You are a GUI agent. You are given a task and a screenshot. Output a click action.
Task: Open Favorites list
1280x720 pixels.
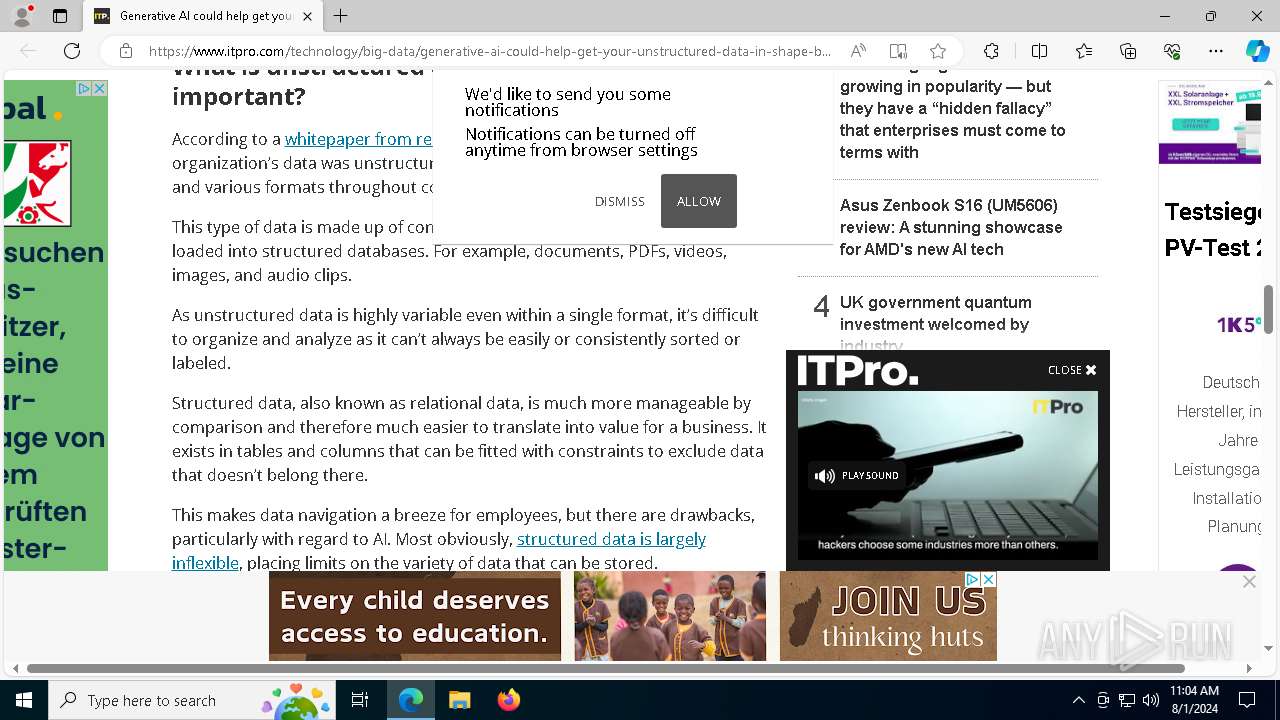tap(1084, 51)
